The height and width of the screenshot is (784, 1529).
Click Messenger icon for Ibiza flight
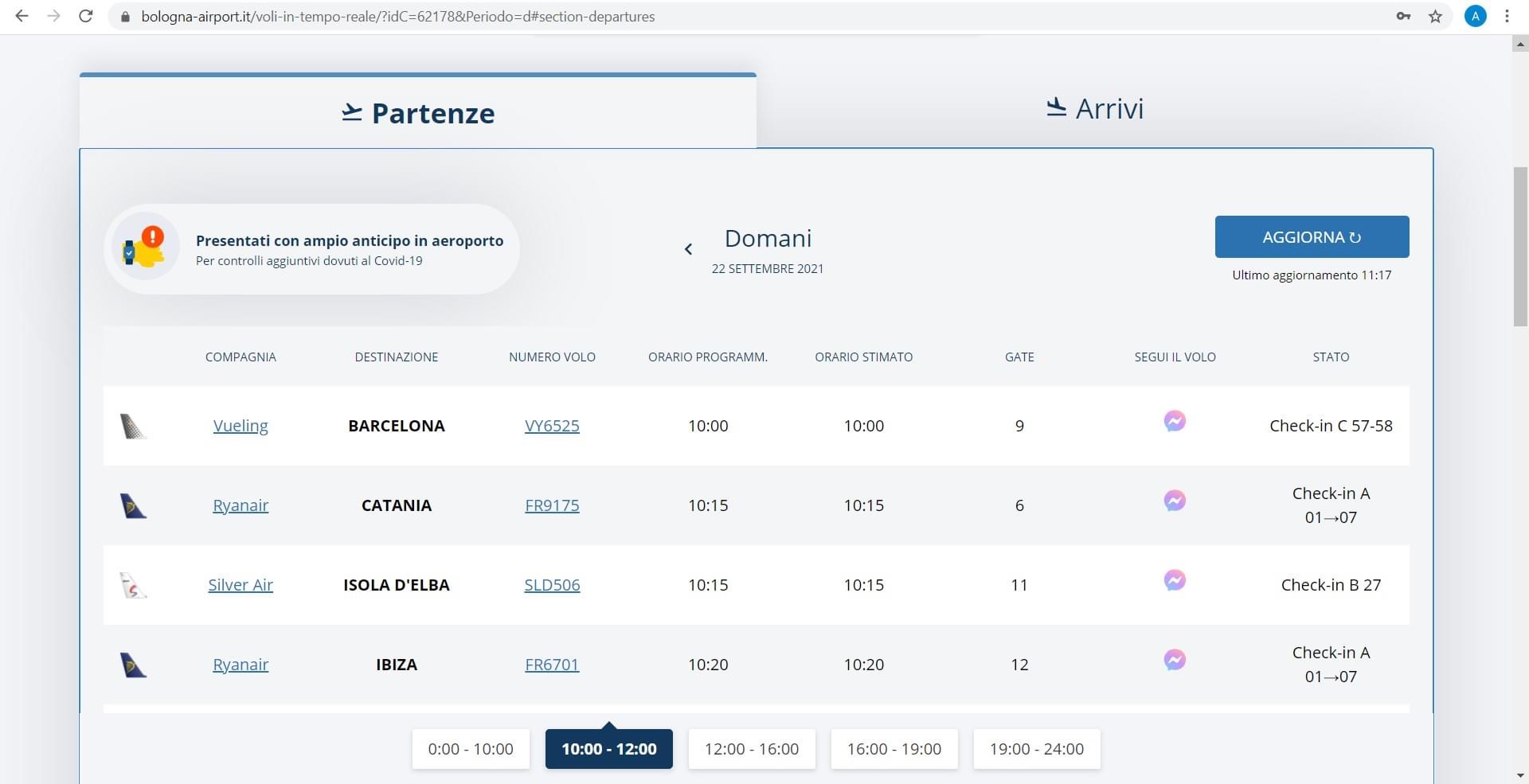click(1175, 660)
